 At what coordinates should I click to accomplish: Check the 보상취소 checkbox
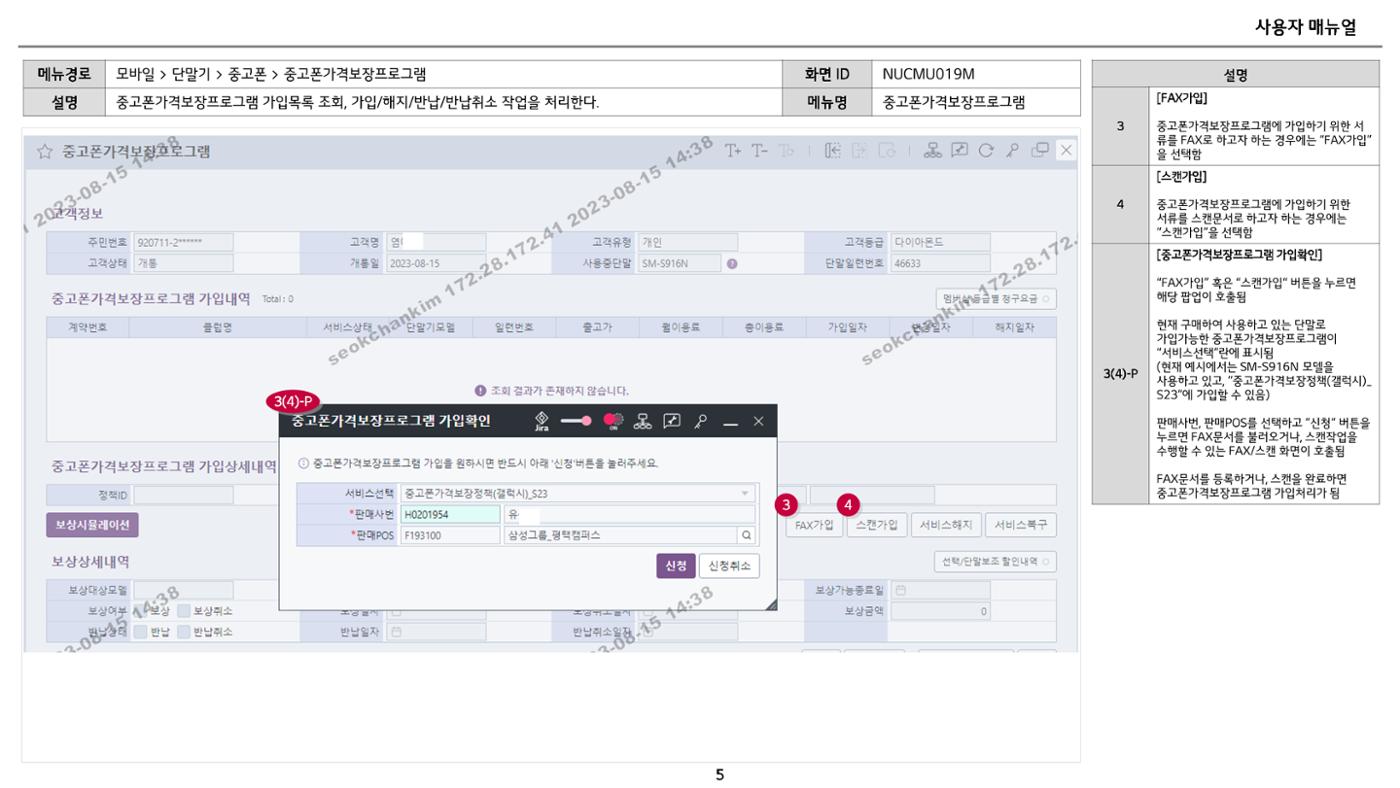183,611
